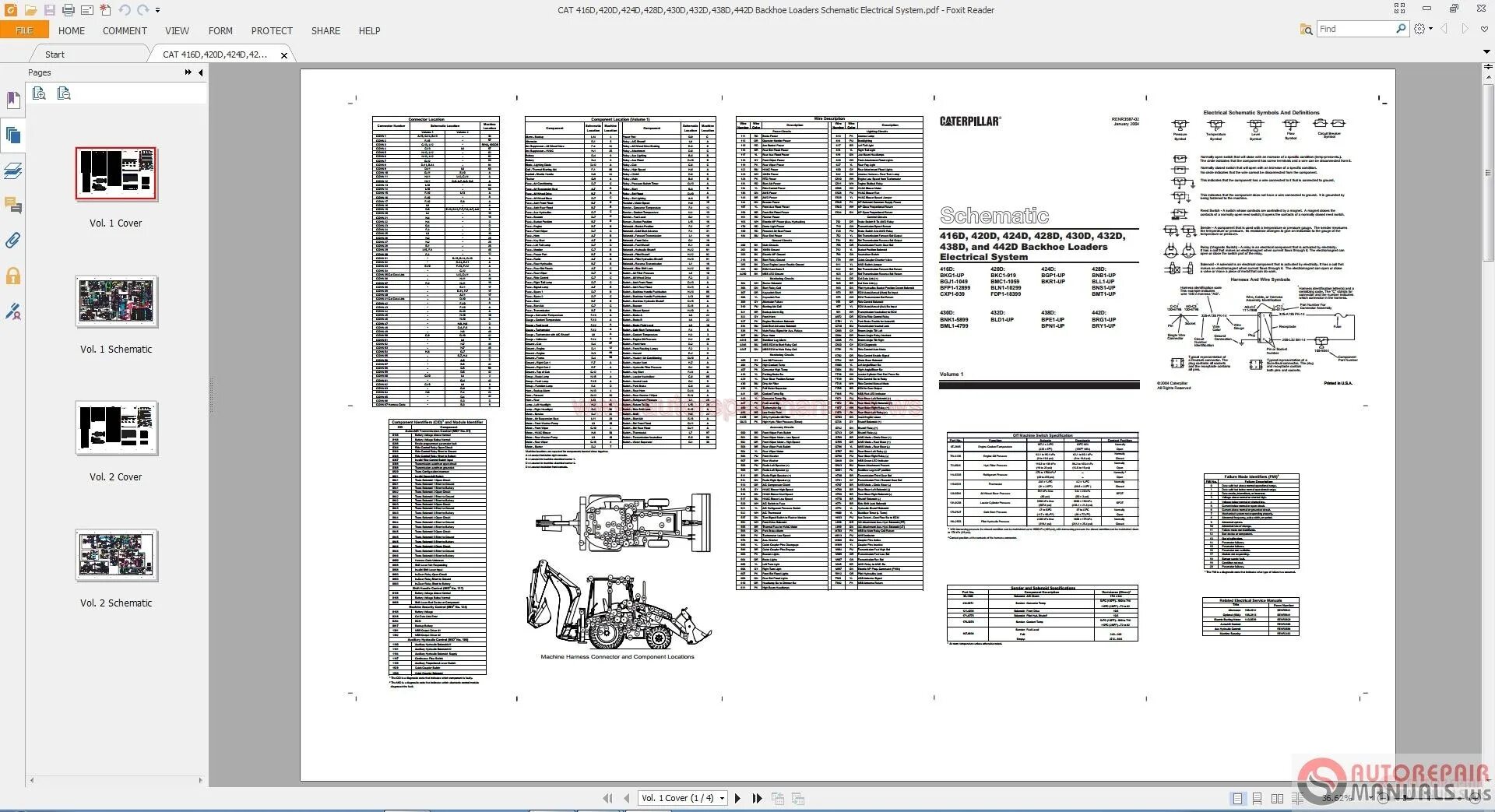The image size is (1495, 812).
Task: Click the Find magnifier button
Action: click(1401, 29)
